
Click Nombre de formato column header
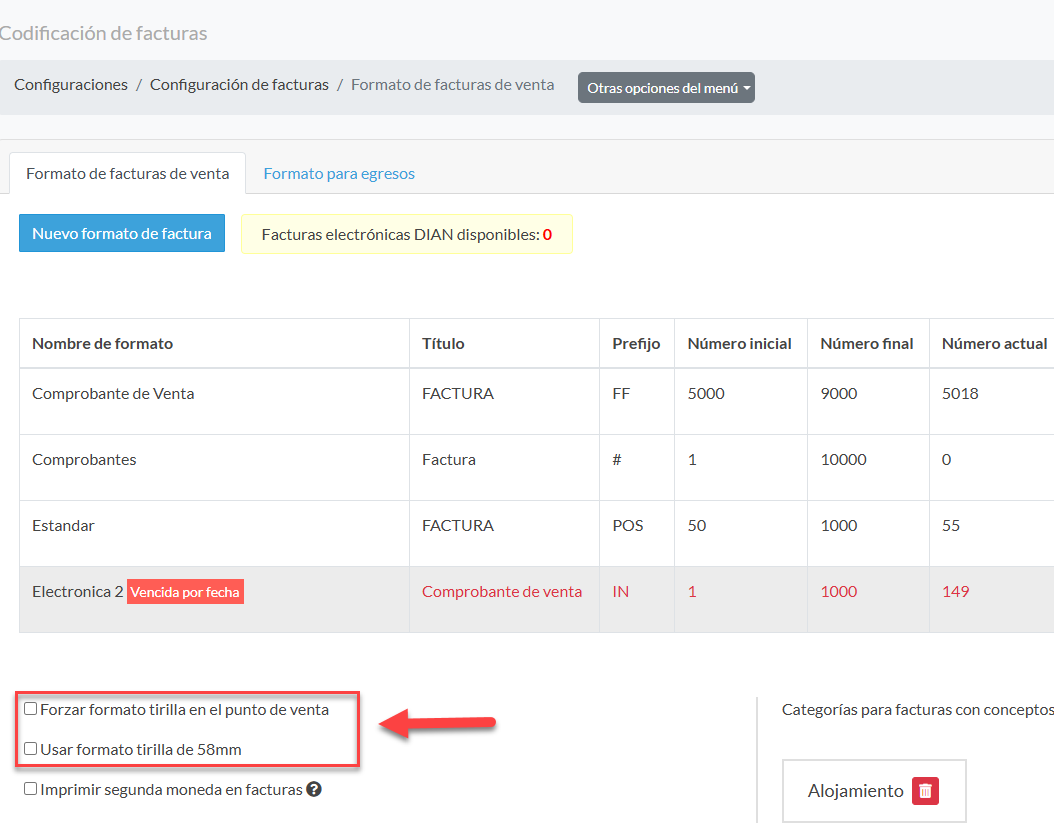click(x=102, y=344)
